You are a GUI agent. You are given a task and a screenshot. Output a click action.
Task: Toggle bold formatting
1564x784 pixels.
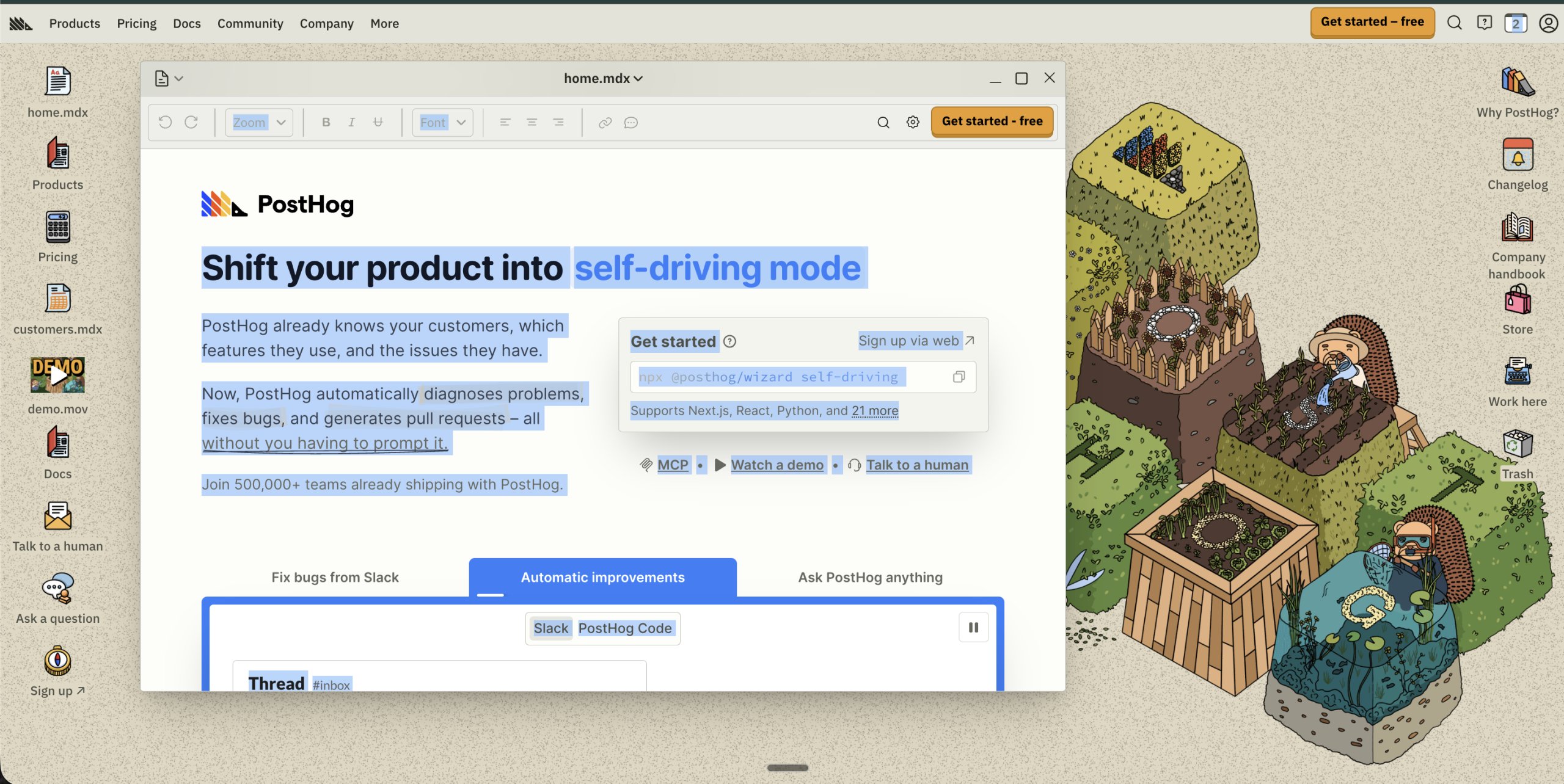[x=326, y=122]
